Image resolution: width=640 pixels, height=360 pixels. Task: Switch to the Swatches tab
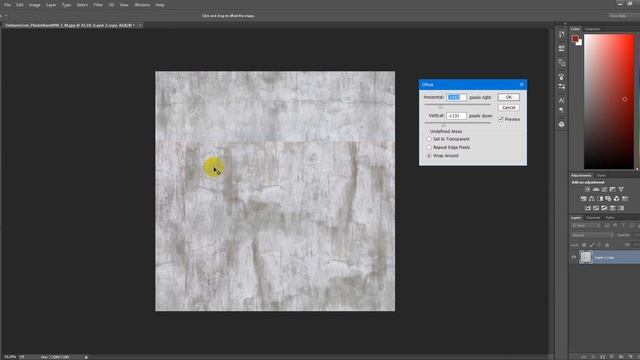pyautogui.click(x=592, y=29)
